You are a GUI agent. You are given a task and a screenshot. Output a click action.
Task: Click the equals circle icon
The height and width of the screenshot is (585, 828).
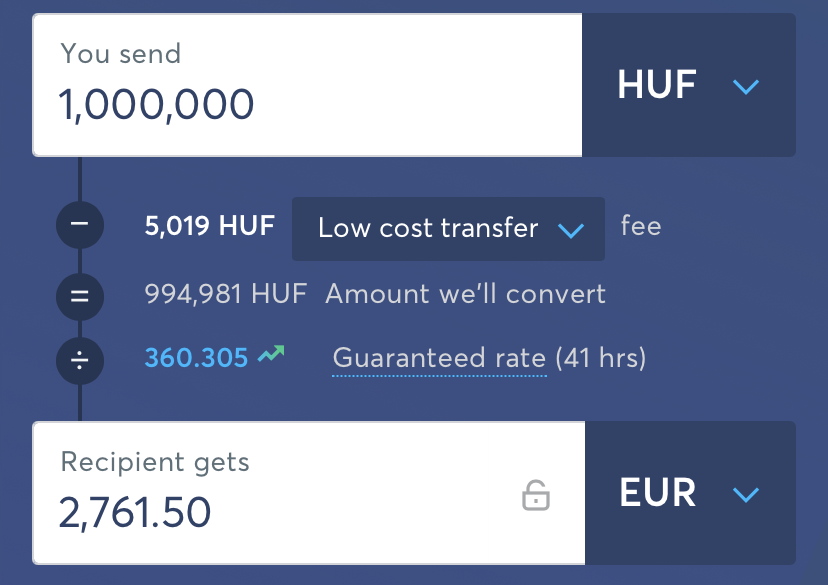pos(80,296)
